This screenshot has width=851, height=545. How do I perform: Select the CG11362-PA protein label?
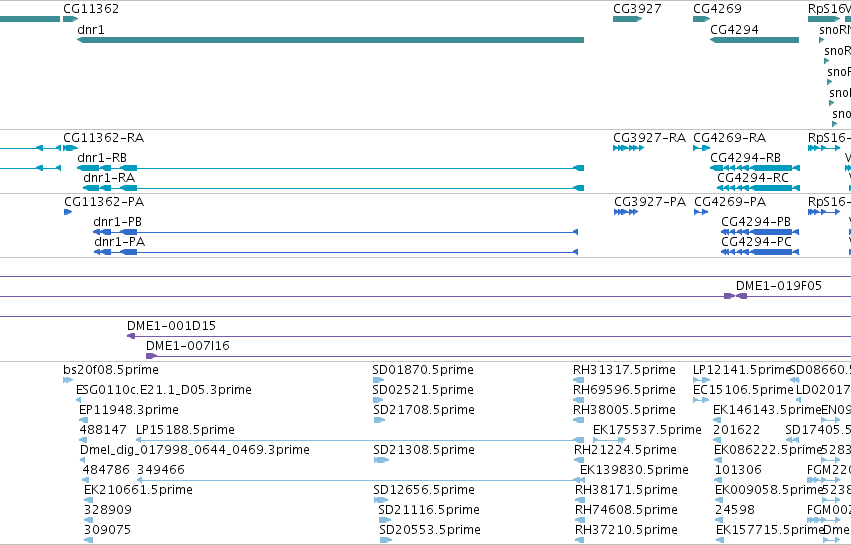[x=104, y=202]
